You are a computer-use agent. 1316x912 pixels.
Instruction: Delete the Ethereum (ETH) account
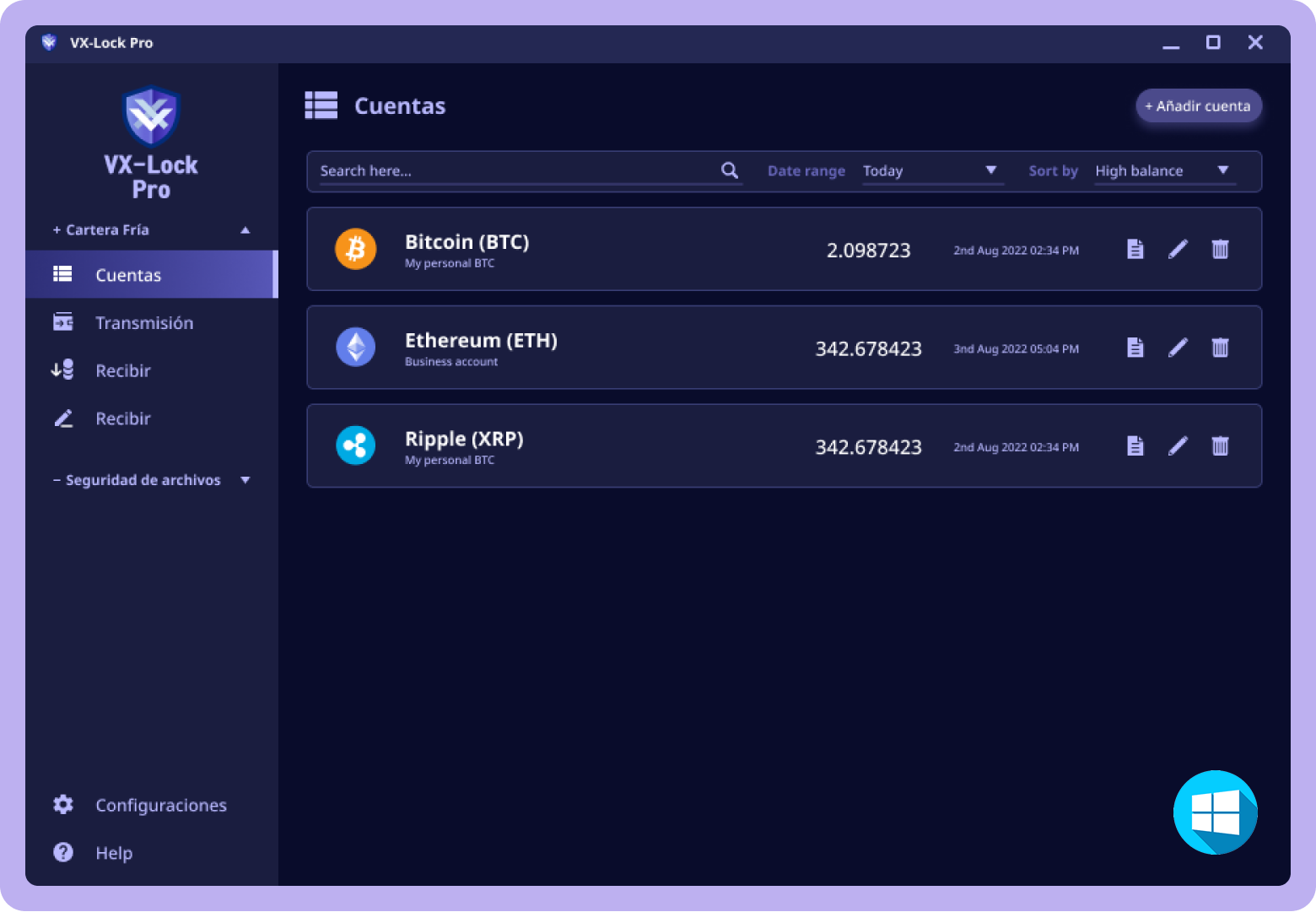tap(1220, 348)
